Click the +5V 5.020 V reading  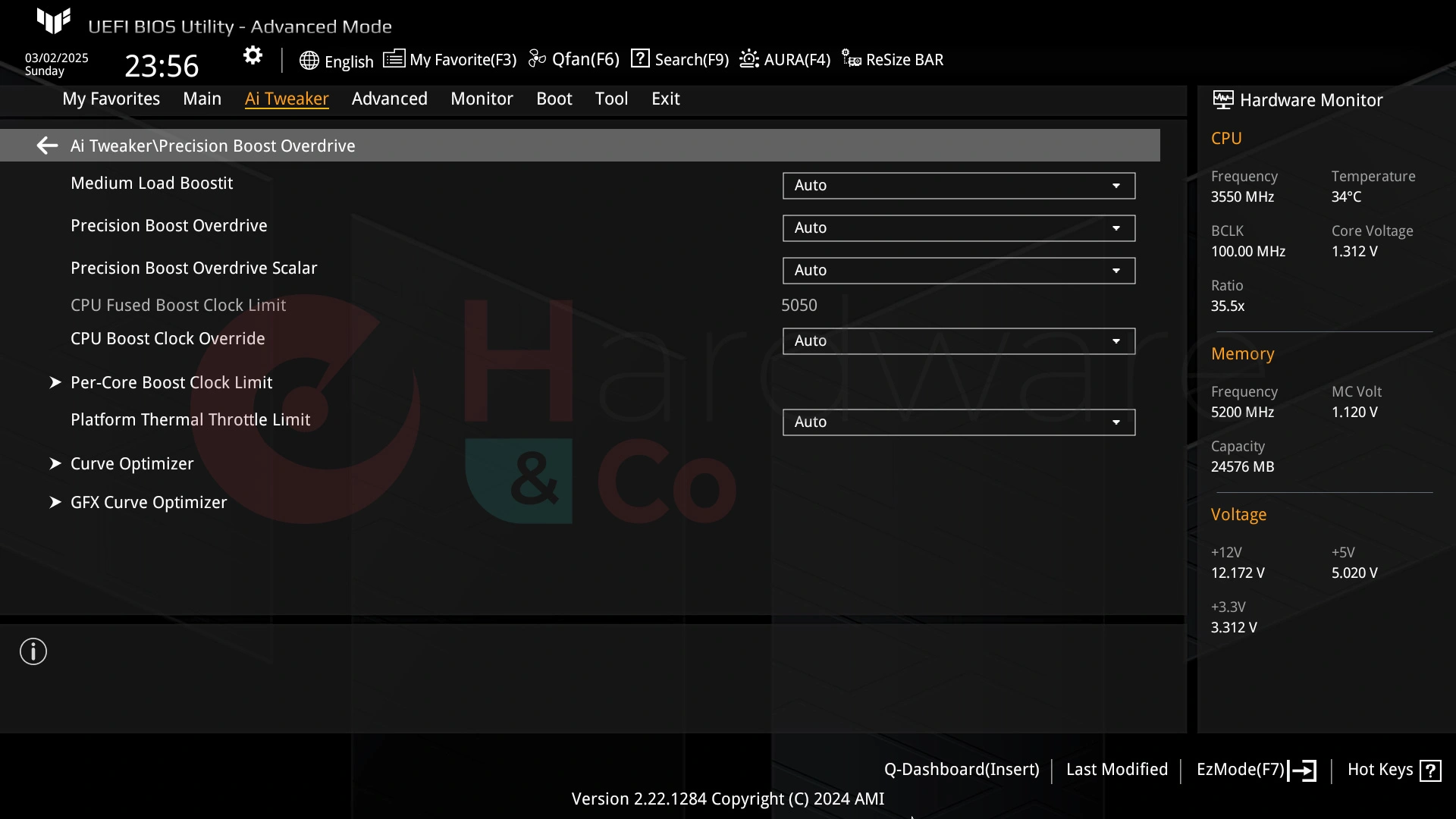(1354, 573)
